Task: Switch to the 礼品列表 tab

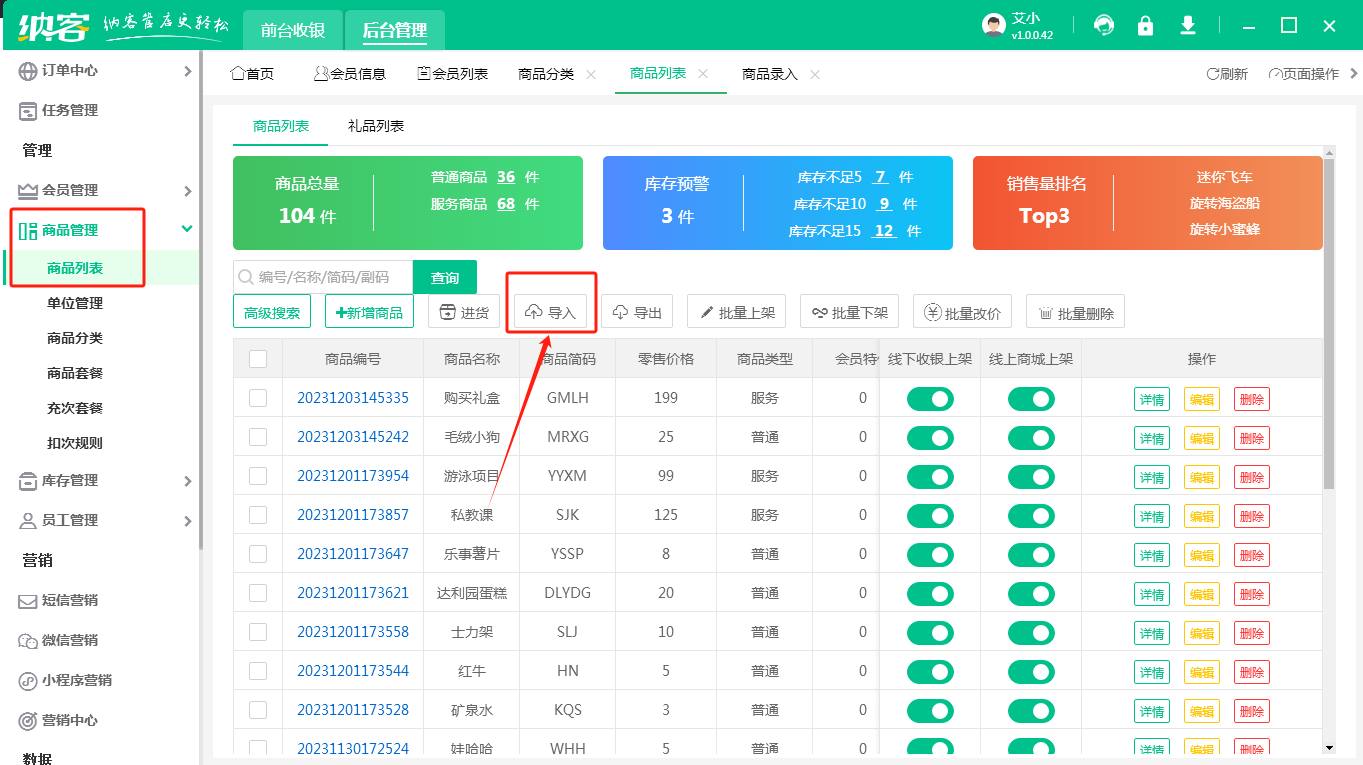Action: [x=376, y=127]
